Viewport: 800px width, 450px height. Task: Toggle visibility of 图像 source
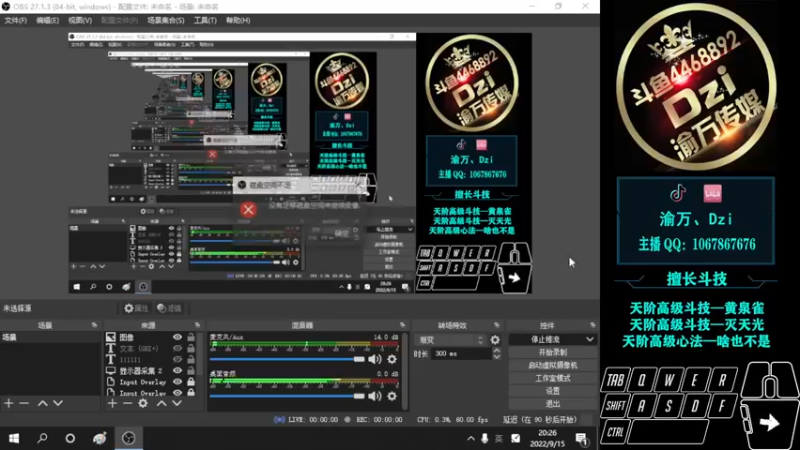(x=178, y=337)
